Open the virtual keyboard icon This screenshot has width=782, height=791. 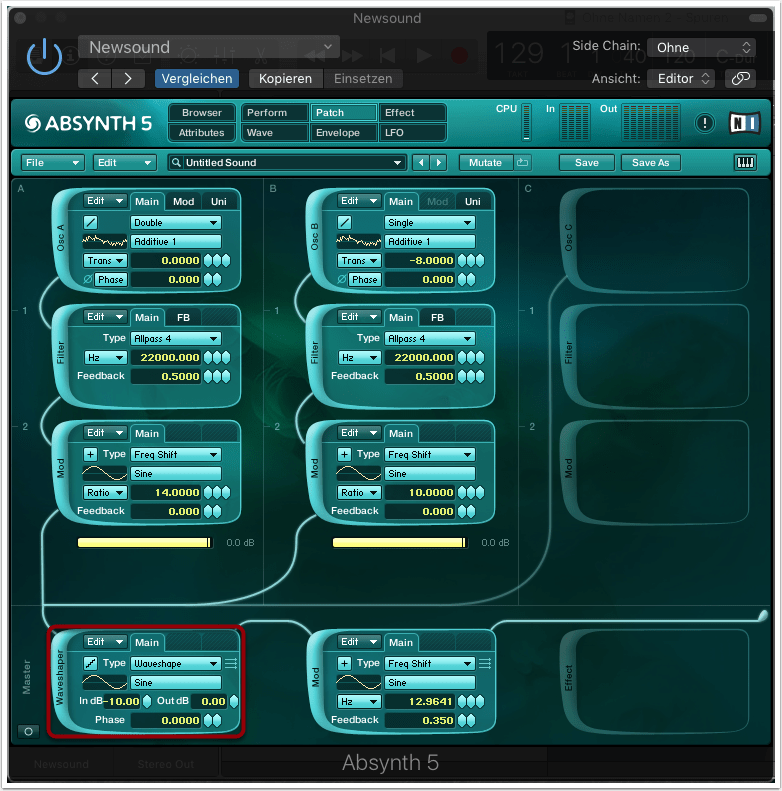745,162
